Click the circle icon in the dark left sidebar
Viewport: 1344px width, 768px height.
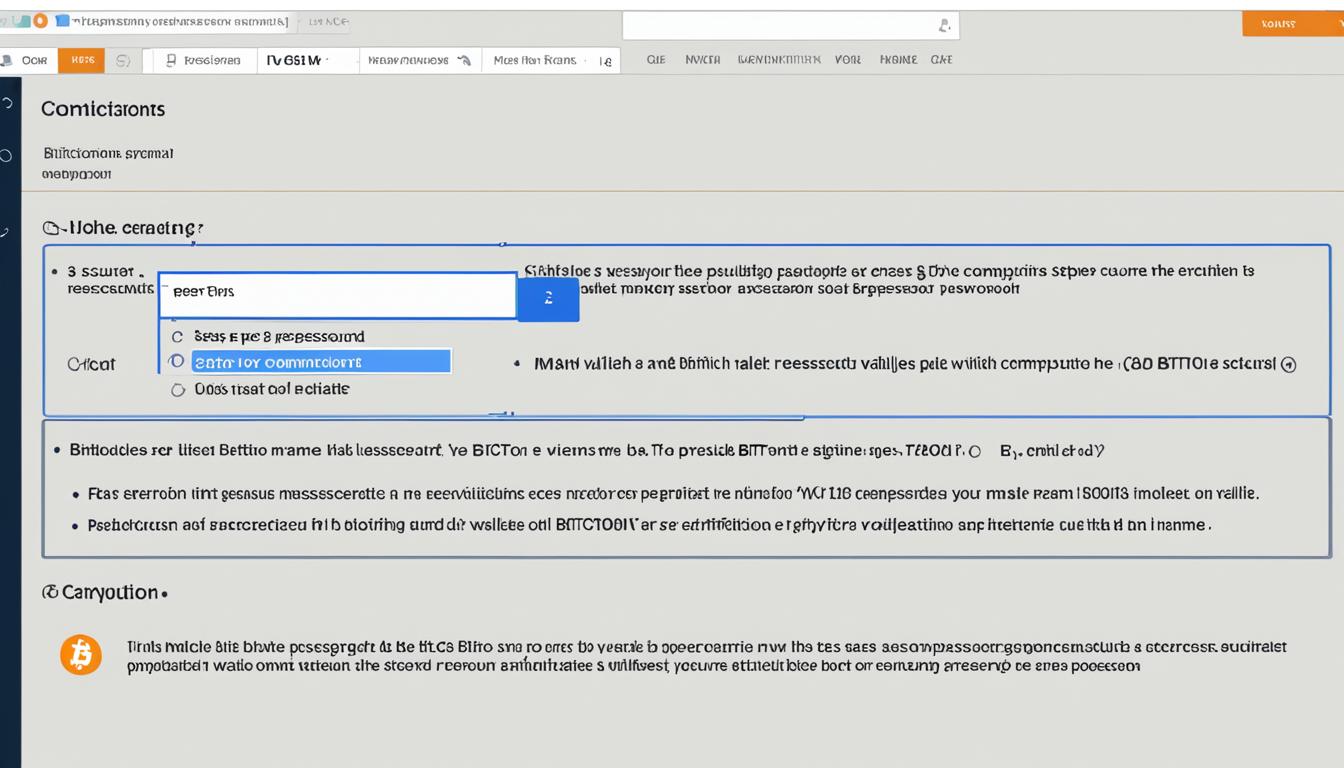8,155
